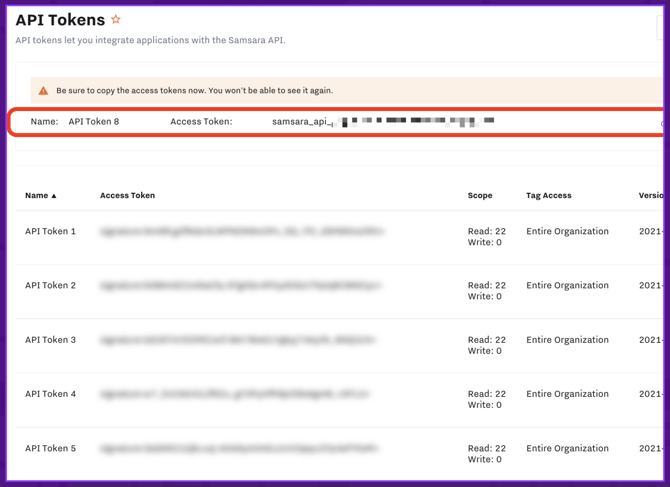Image resolution: width=670 pixels, height=487 pixels.
Task: Click the blurred access token for API Token 1
Action: 241,232
